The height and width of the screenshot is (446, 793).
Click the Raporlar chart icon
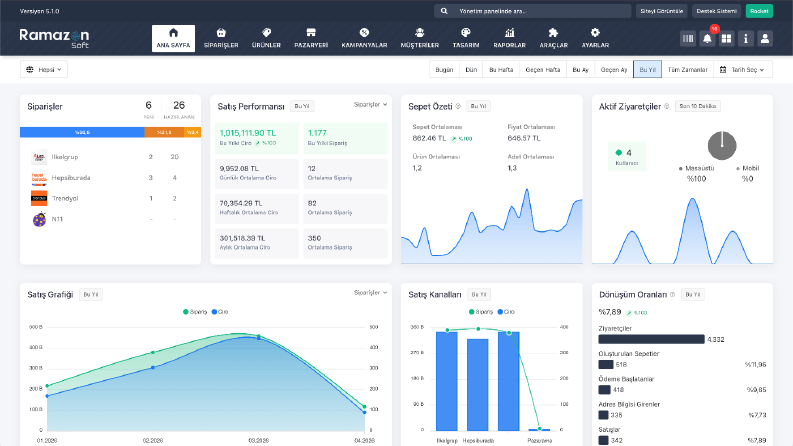[509, 33]
